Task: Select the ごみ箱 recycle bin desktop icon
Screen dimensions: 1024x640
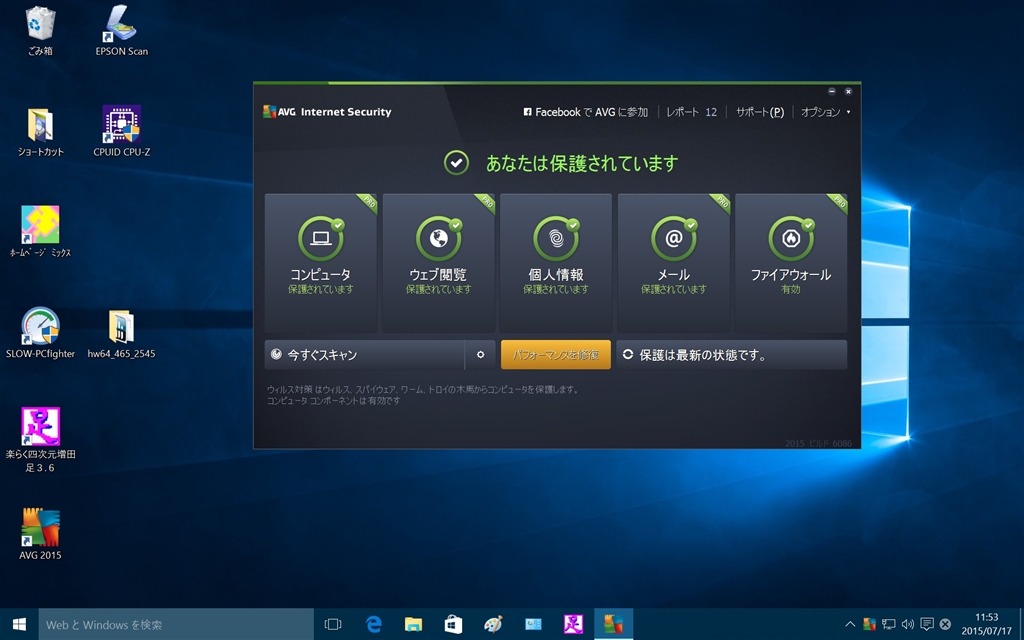Action: tap(40, 31)
